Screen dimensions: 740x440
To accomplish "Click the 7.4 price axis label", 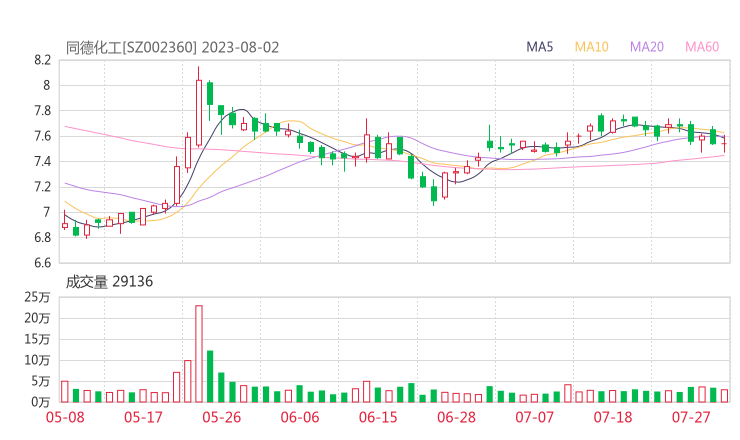I will (x=42, y=161).
